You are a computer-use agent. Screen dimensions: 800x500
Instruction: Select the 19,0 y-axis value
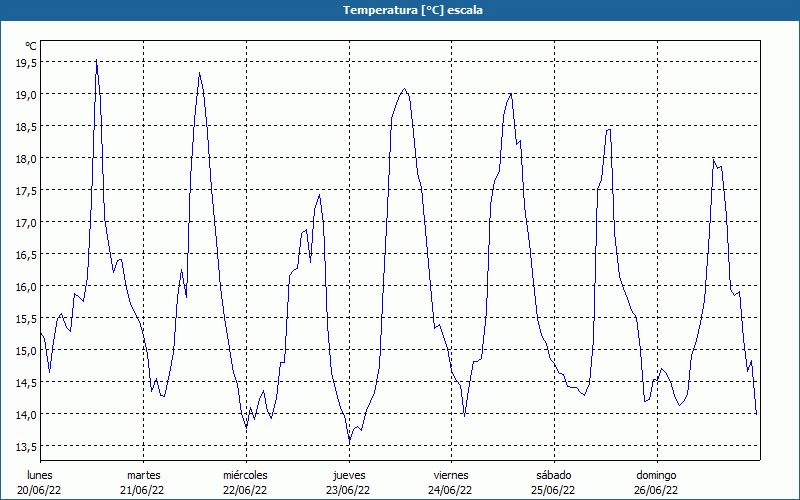(x=26, y=94)
